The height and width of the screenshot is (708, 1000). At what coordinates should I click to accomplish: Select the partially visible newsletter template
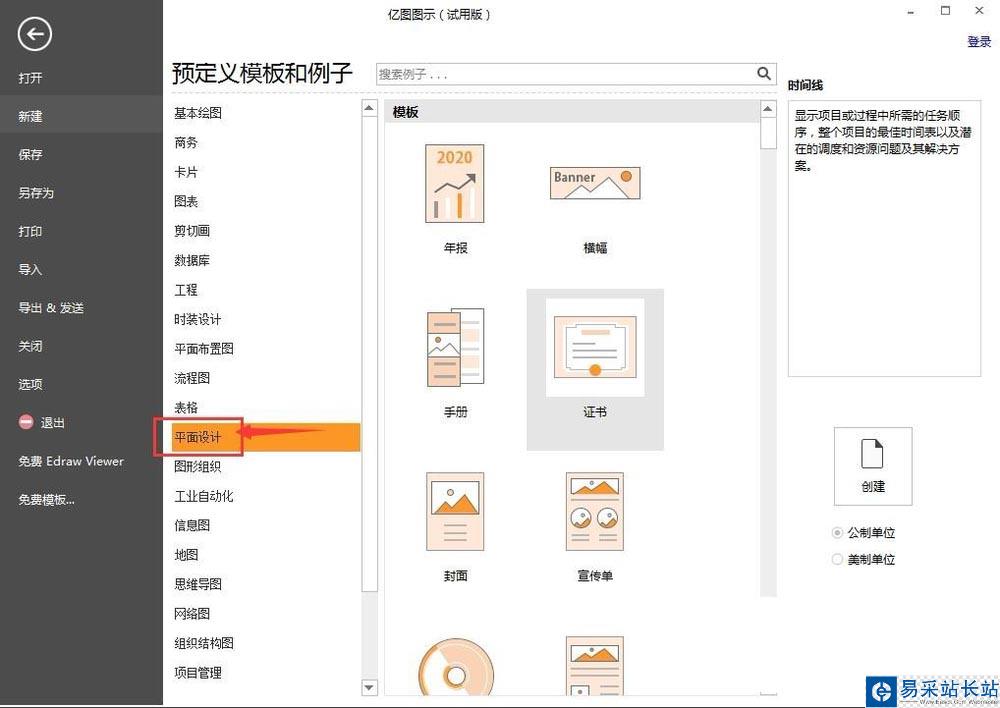point(594,665)
